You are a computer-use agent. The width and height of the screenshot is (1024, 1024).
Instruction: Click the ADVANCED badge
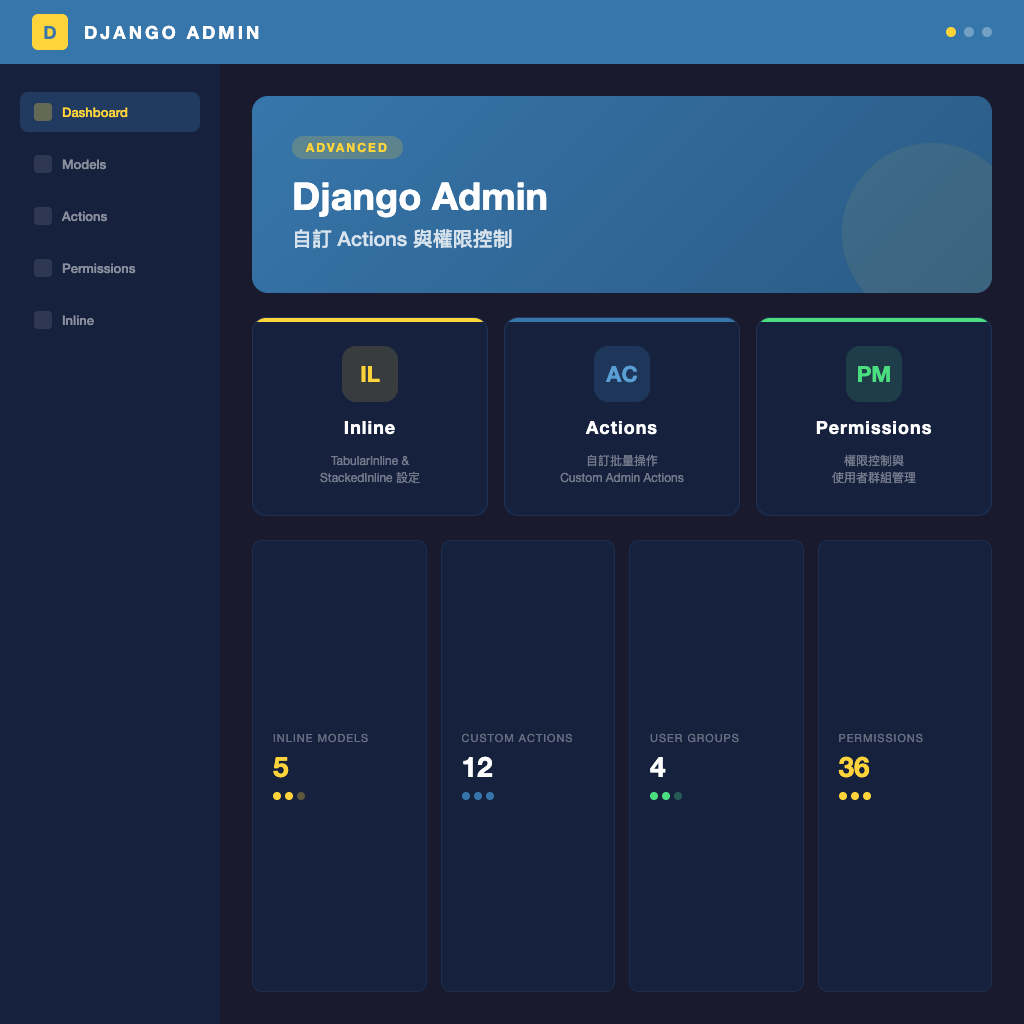pos(347,148)
